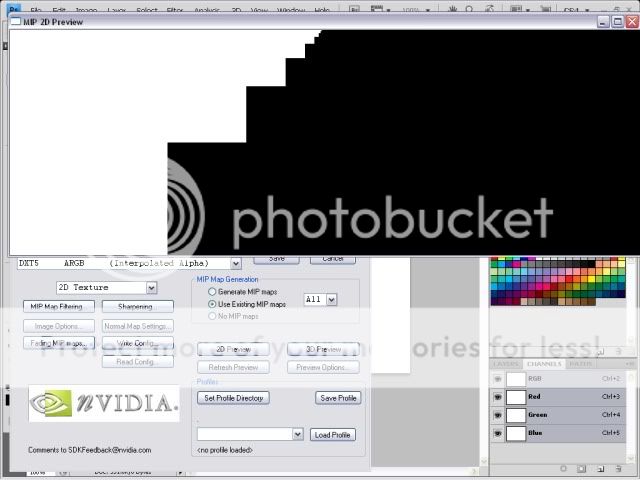Click Save selection as channel icon
The width and height of the screenshot is (640, 480).
582,469
